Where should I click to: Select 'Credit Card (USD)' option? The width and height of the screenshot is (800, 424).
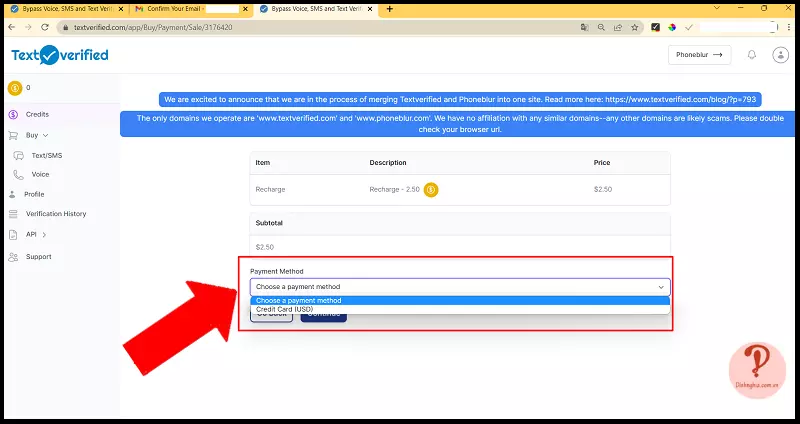pos(460,309)
